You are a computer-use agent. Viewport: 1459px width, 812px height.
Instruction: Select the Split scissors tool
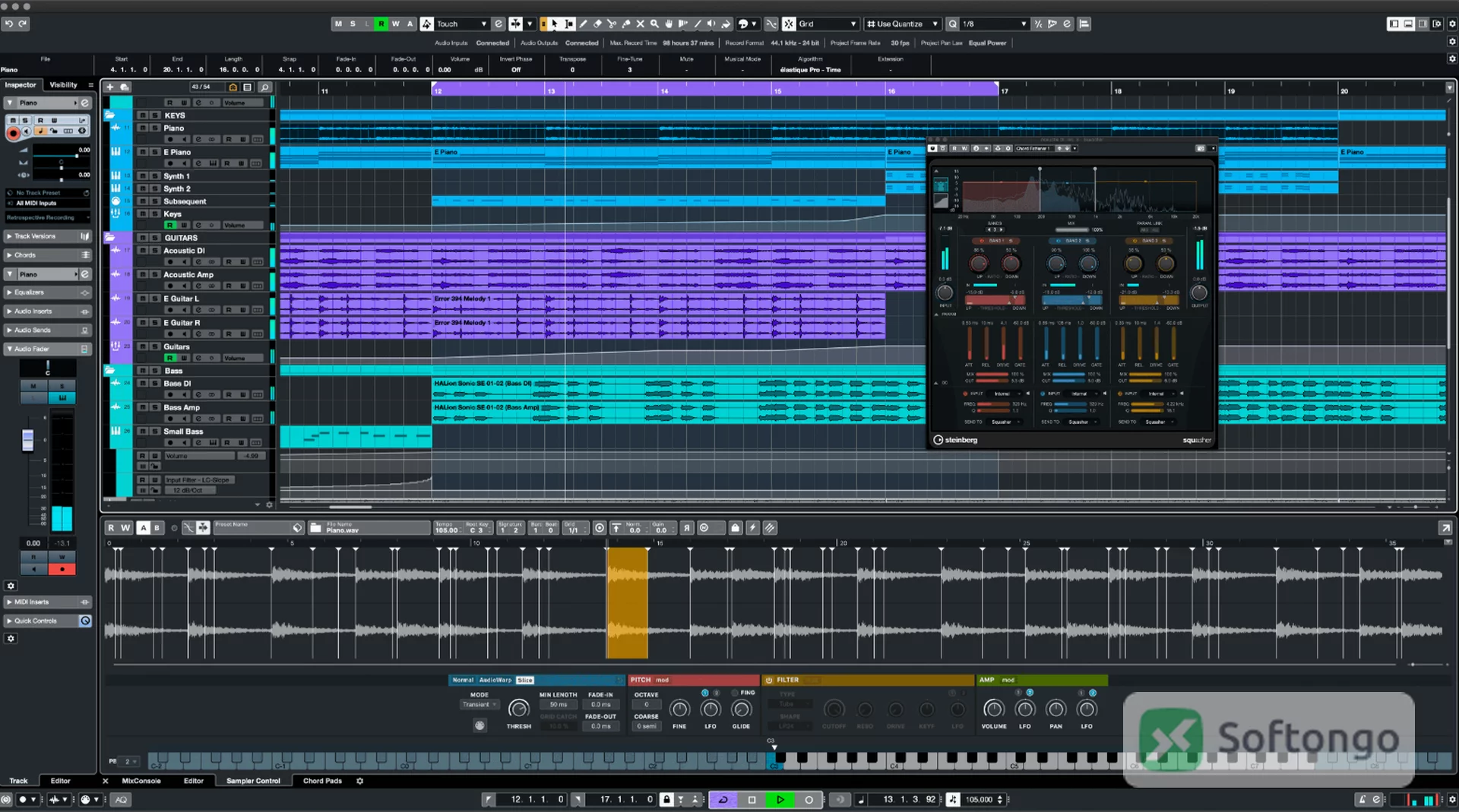click(x=612, y=24)
